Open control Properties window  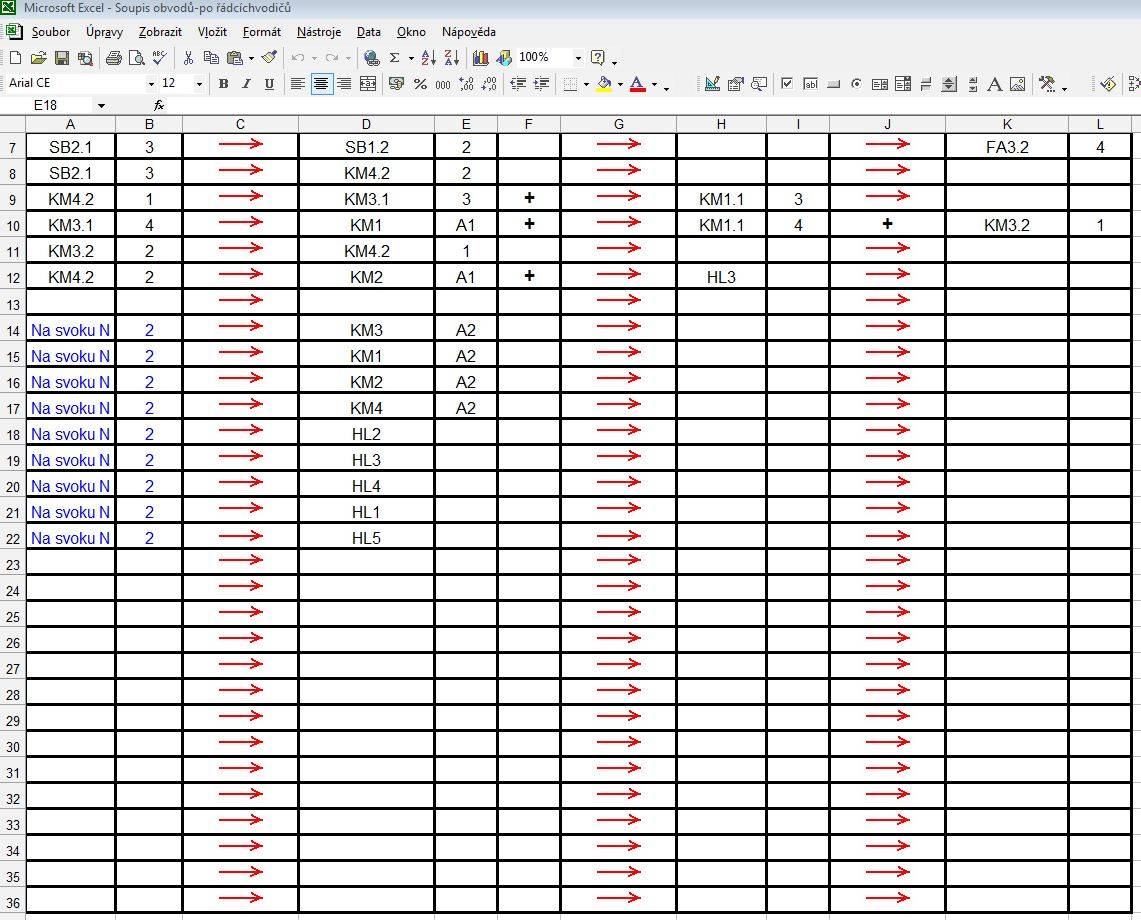pyautogui.click(x=736, y=84)
